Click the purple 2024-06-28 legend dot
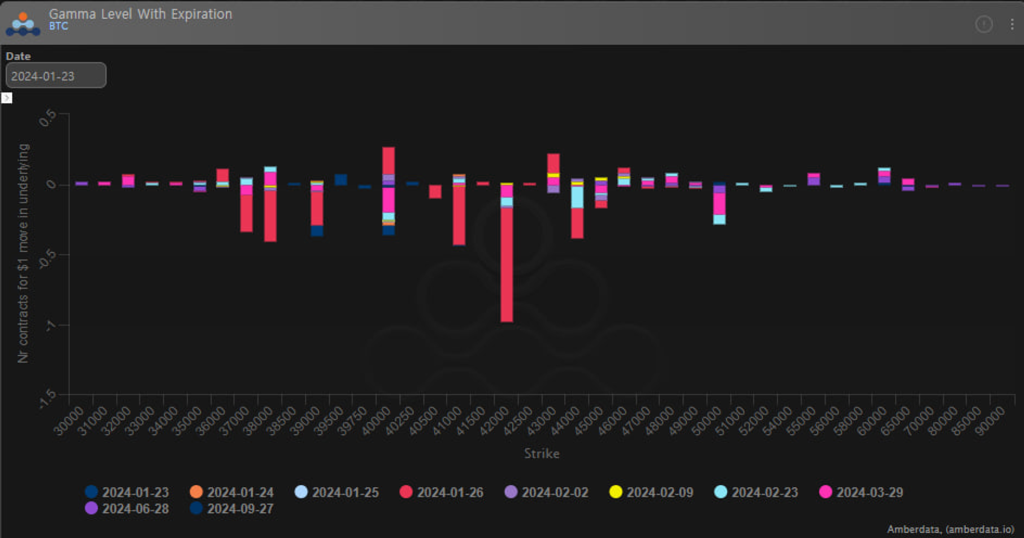 click(92, 508)
